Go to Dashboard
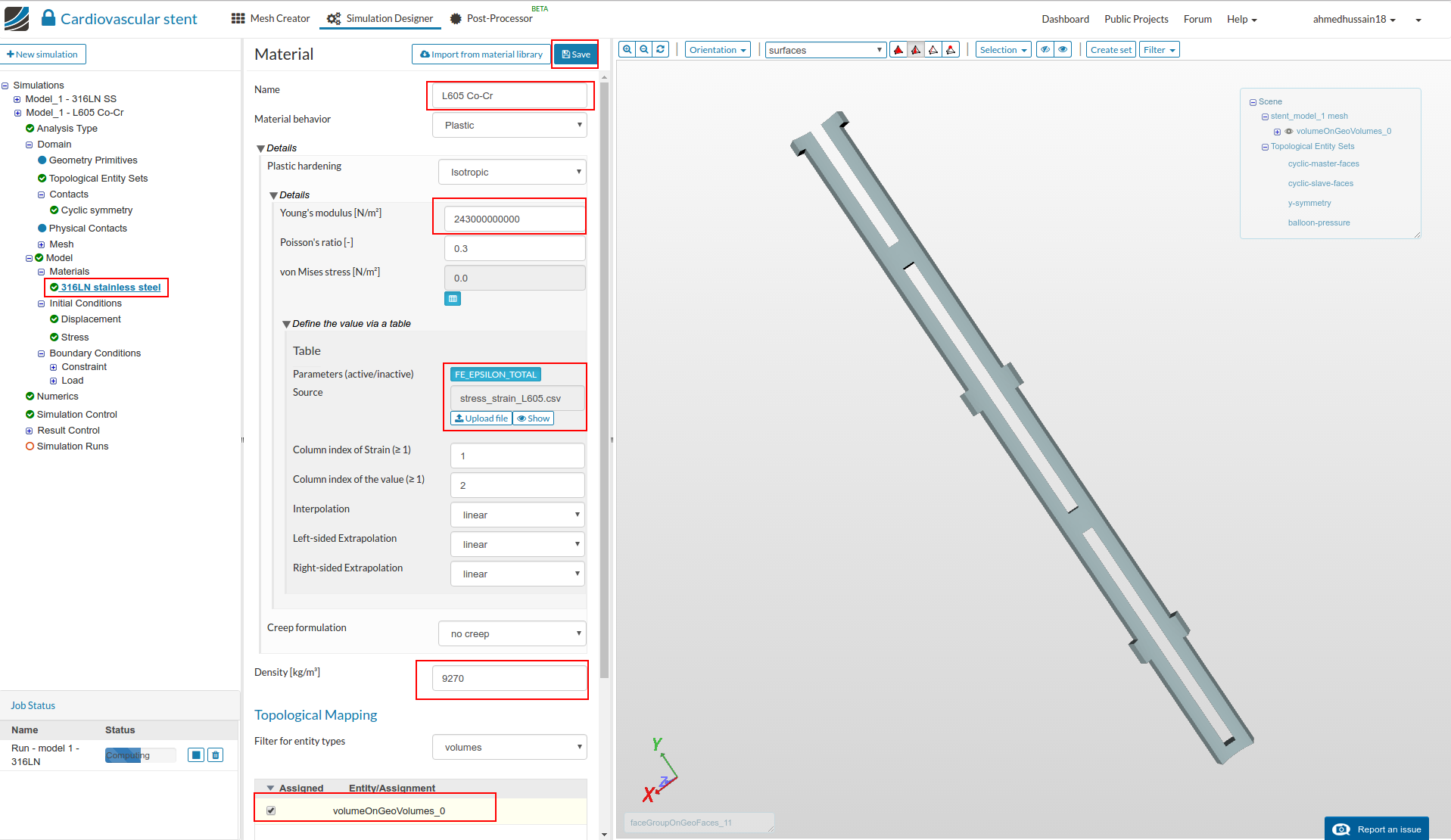The width and height of the screenshot is (1451, 840). tap(1065, 19)
